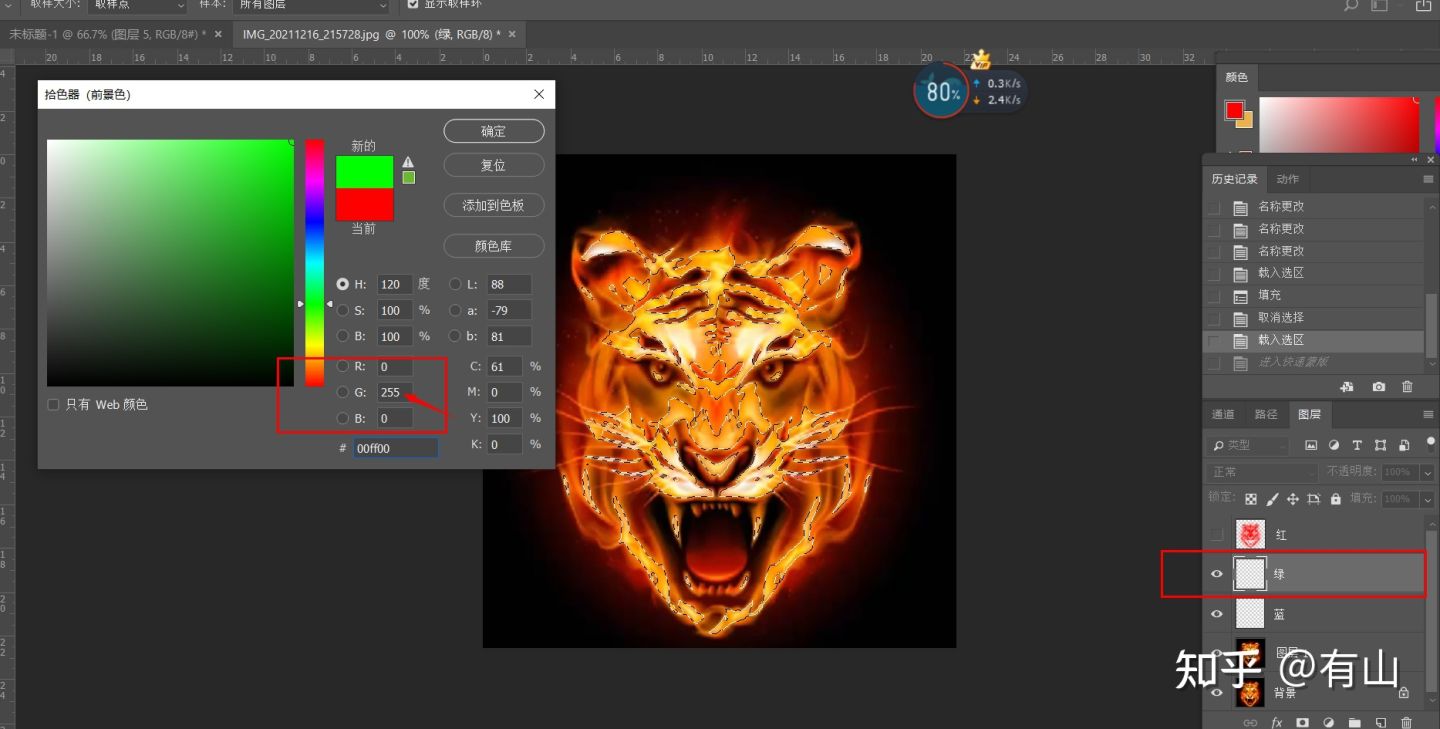Open the 颜色库 button
Screen dimensions: 1440x729
[x=494, y=245]
